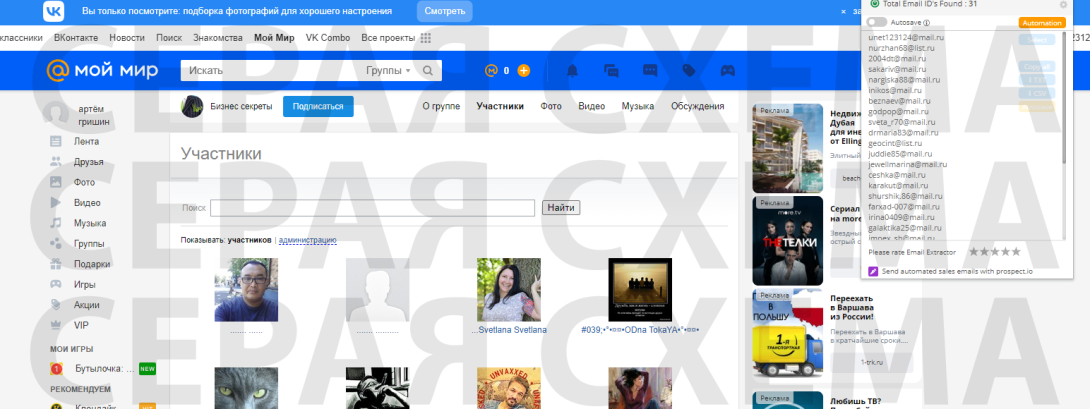
Task: Click the Видео play icon in sidebar
Action: 56,202
